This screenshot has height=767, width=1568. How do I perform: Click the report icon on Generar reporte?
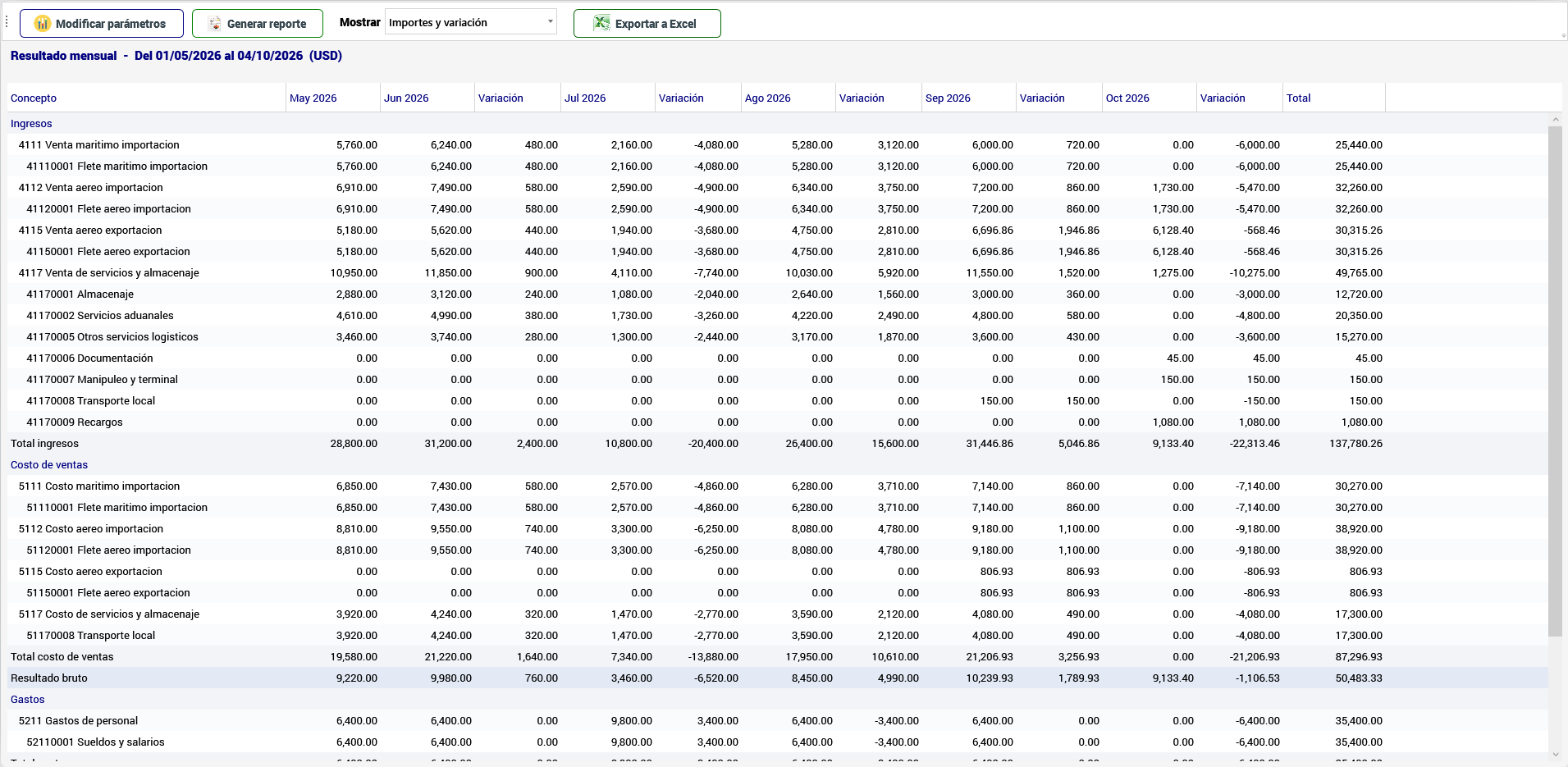tap(215, 24)
